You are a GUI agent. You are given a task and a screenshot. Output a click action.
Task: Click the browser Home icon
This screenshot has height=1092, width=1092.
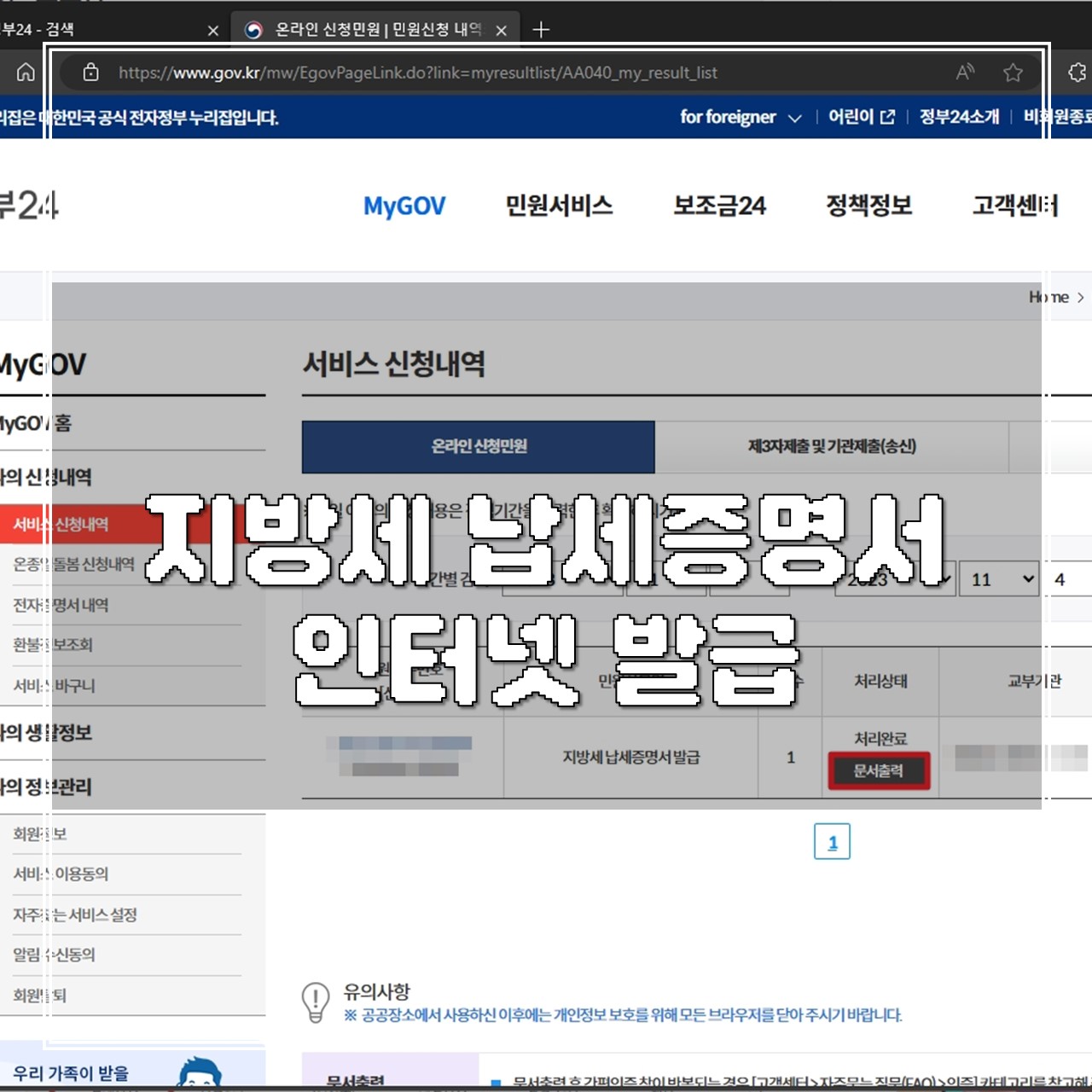tap(26, 73)
